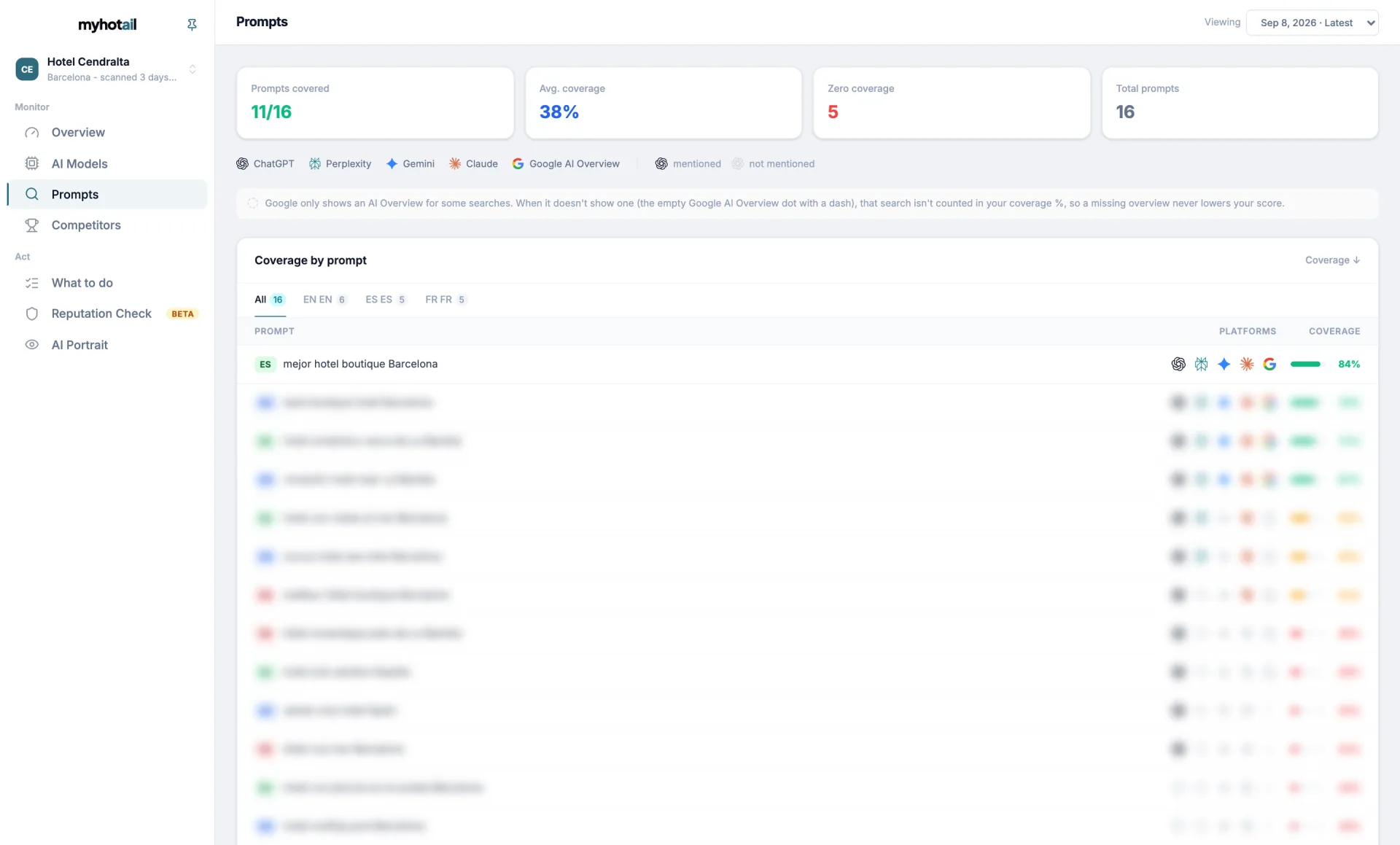Click the AI Models chip icon
The image size is (1400, 845).
[x=32, y=164]
